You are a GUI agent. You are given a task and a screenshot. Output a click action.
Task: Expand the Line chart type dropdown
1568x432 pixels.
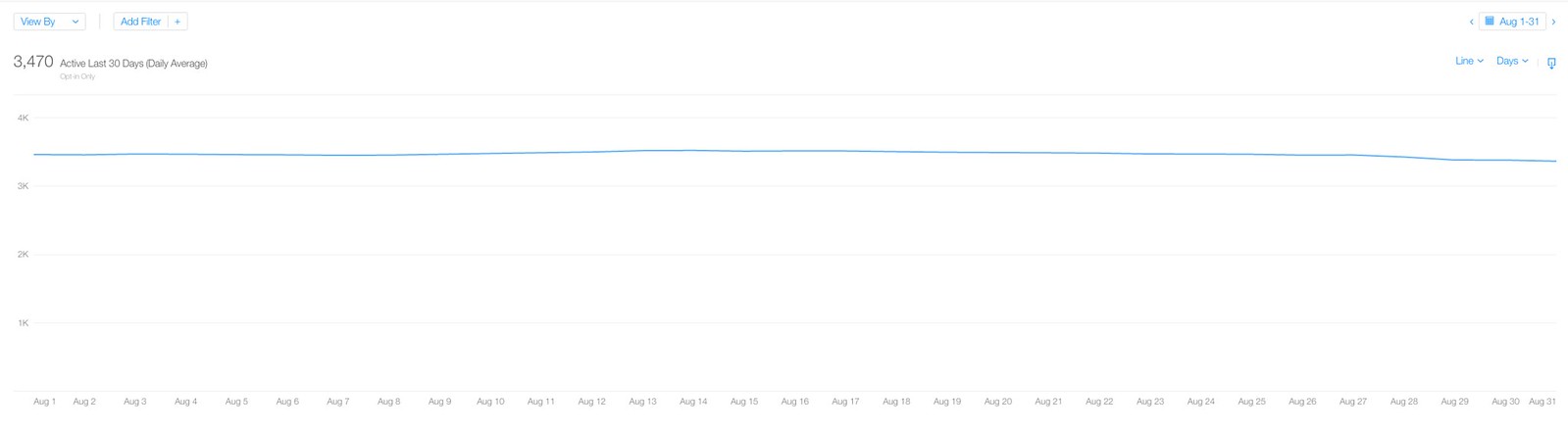click(1469, 61)
